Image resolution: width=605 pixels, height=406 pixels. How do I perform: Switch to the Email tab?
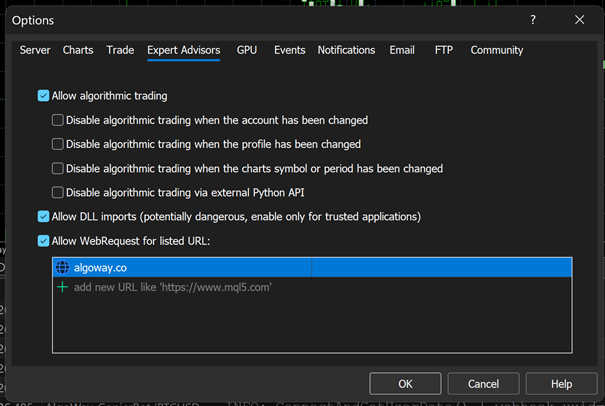tap(402, 50)
